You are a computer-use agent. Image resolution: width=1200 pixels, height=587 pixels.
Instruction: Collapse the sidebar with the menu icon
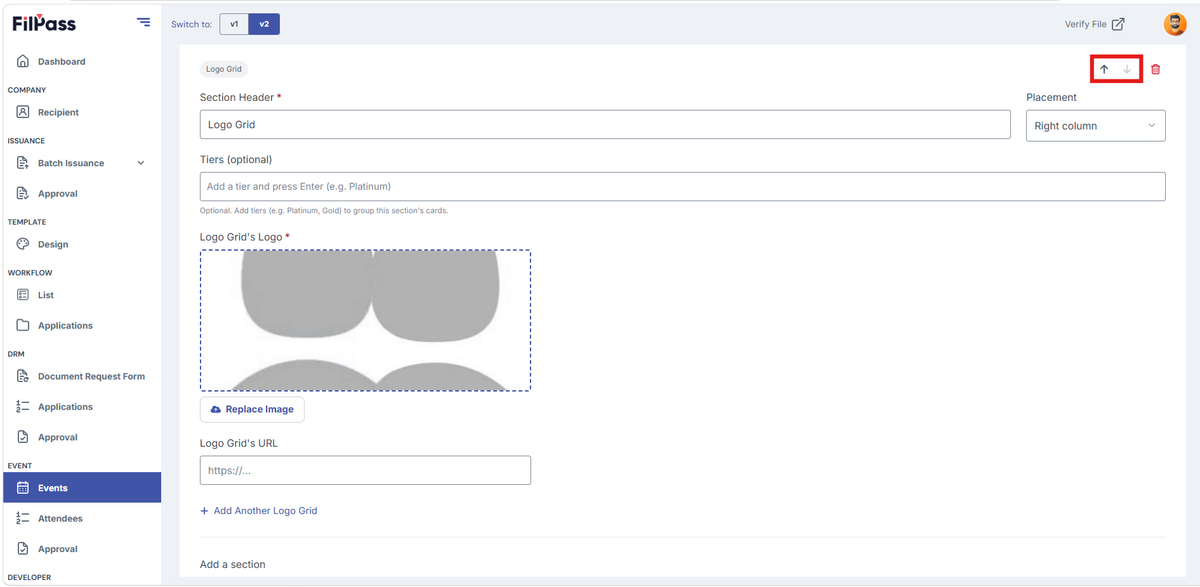144,22
